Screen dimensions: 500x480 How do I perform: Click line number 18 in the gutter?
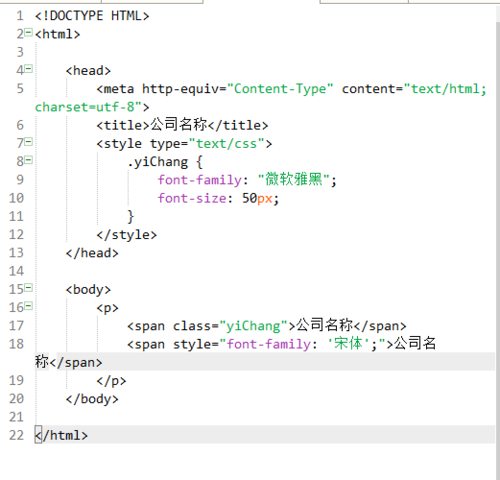[17, 344]
